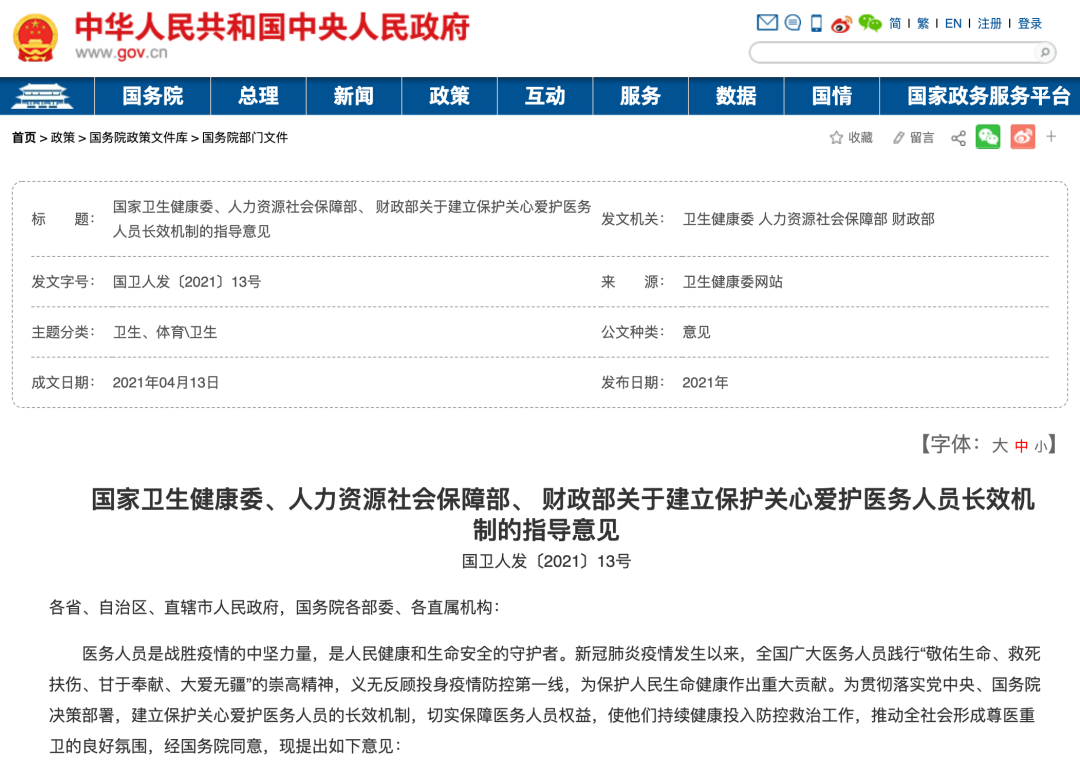The image size is (1080, 775).
Task: Open the mobile phone client icon
Action: click(x=816, y=23)
